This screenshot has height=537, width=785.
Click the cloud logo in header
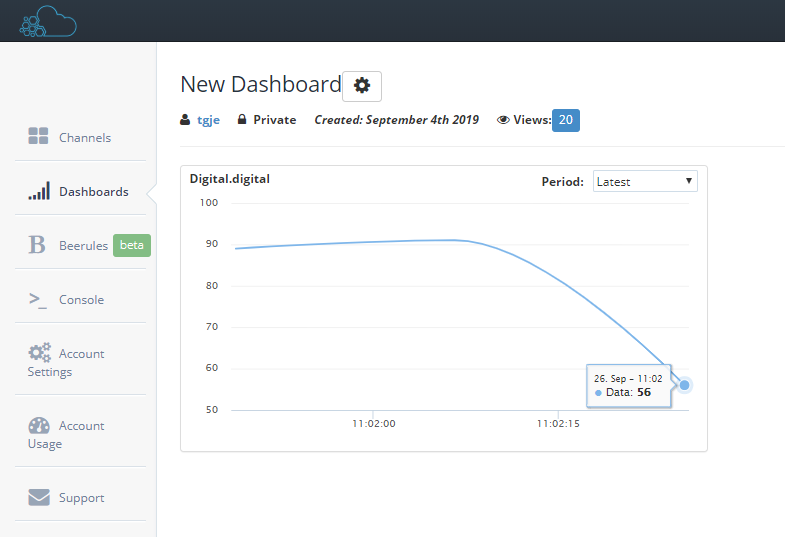point(47,21)
